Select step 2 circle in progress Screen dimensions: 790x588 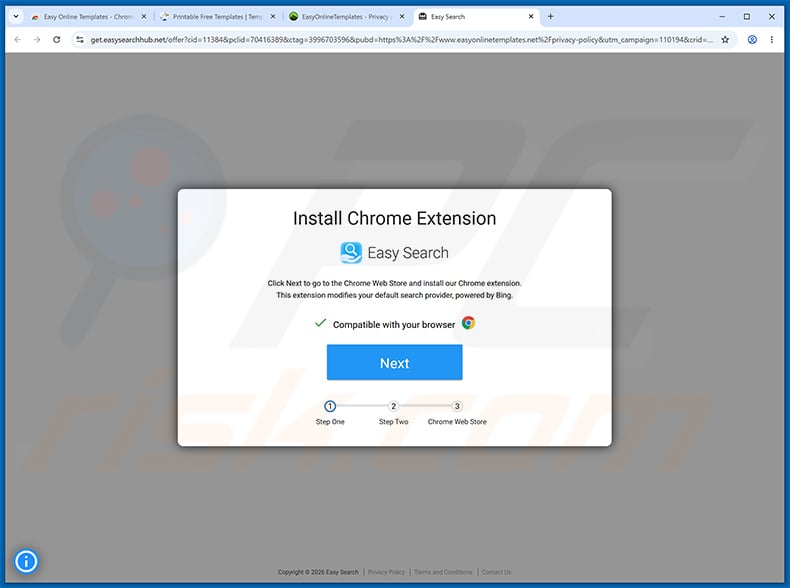393,406
